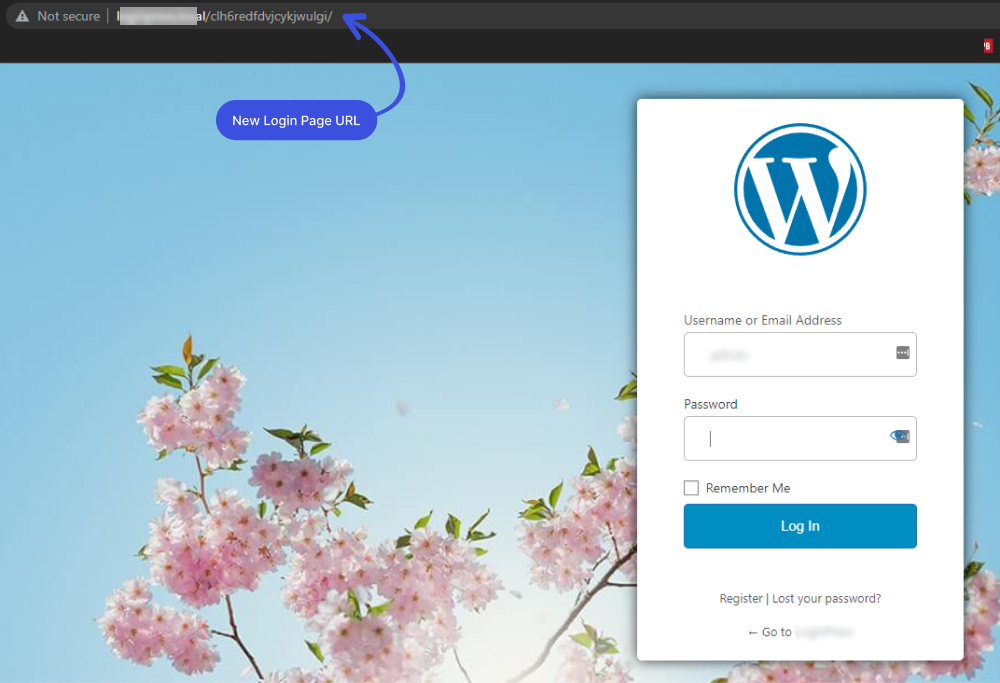Screen dimensions: 1000x683
Task: Select the browser address bar URL
Action: pos(224,16)
